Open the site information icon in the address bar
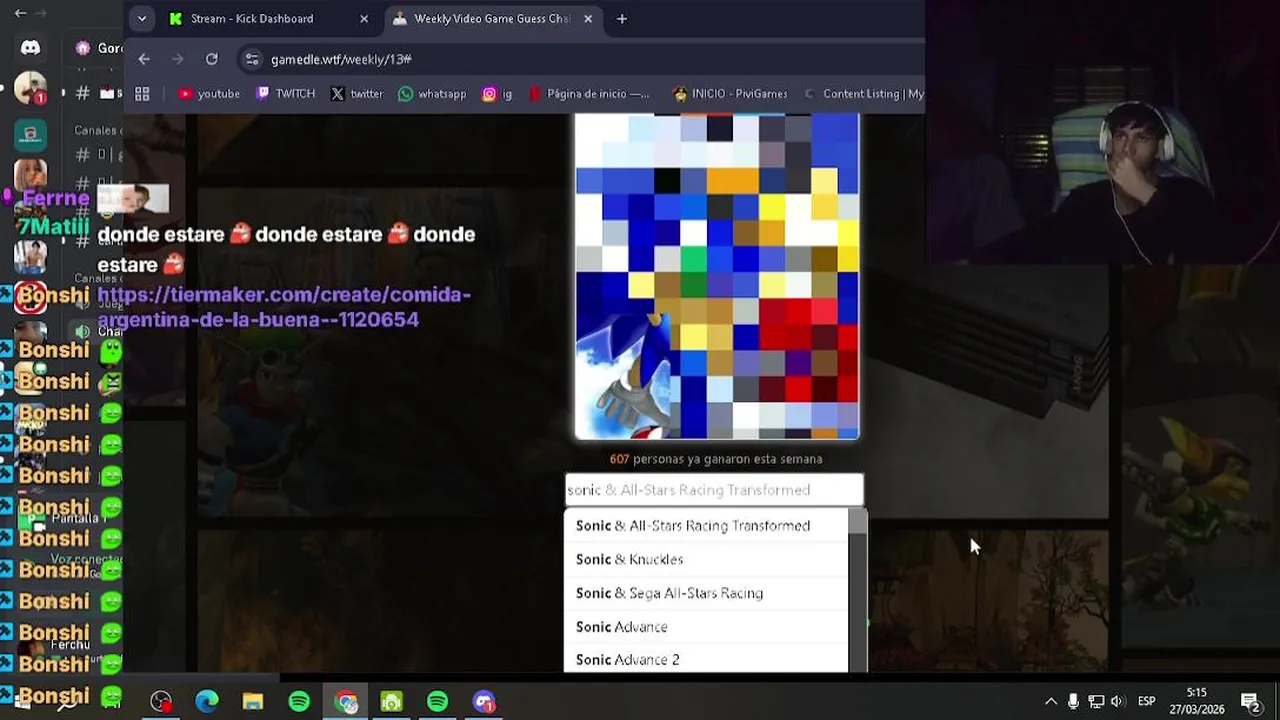Image resolution: width=1280 pixels, height=720 pixels. coord(252,59)
